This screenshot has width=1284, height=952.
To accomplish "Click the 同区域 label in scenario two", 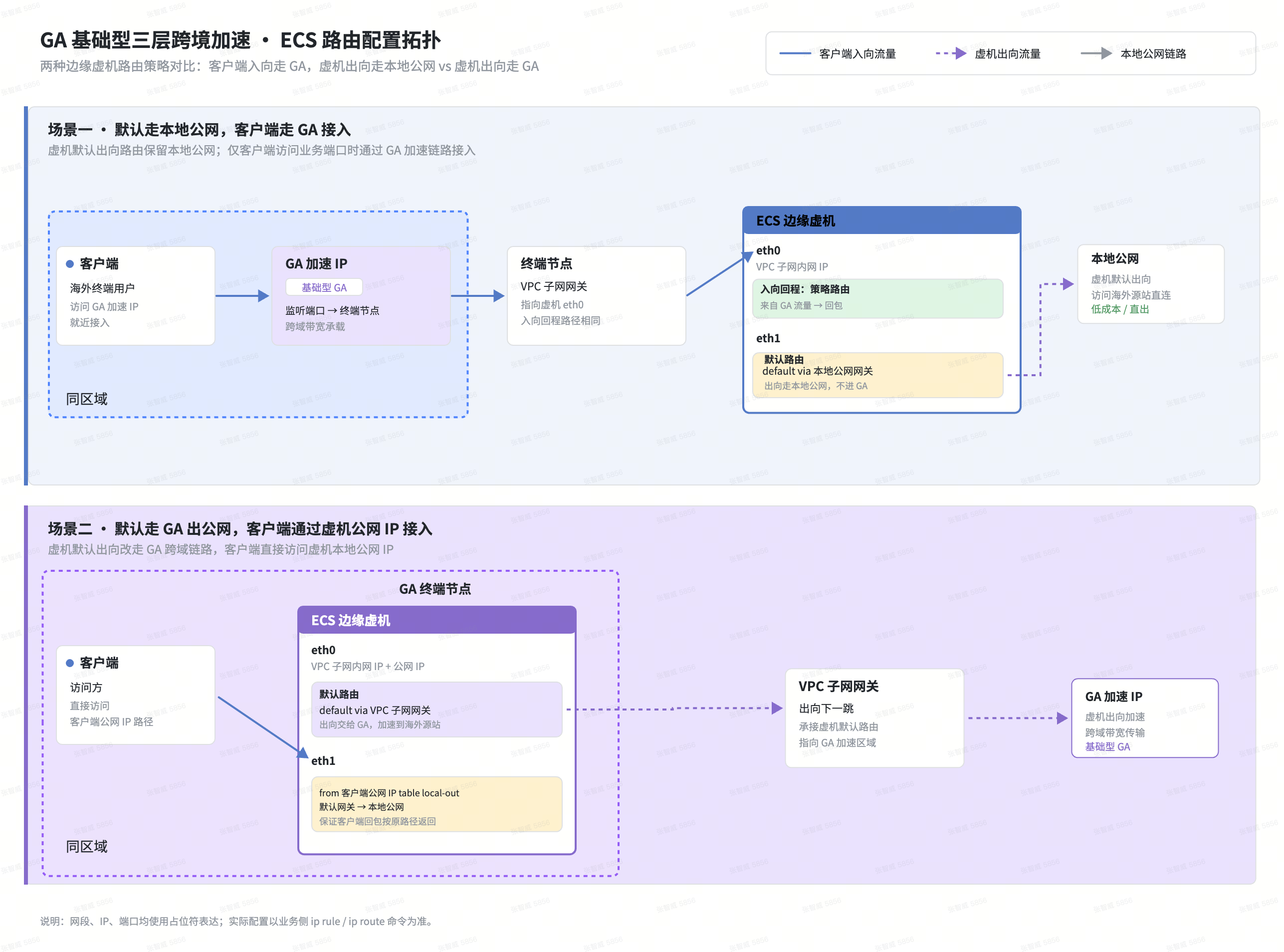I will pos(86,847).
